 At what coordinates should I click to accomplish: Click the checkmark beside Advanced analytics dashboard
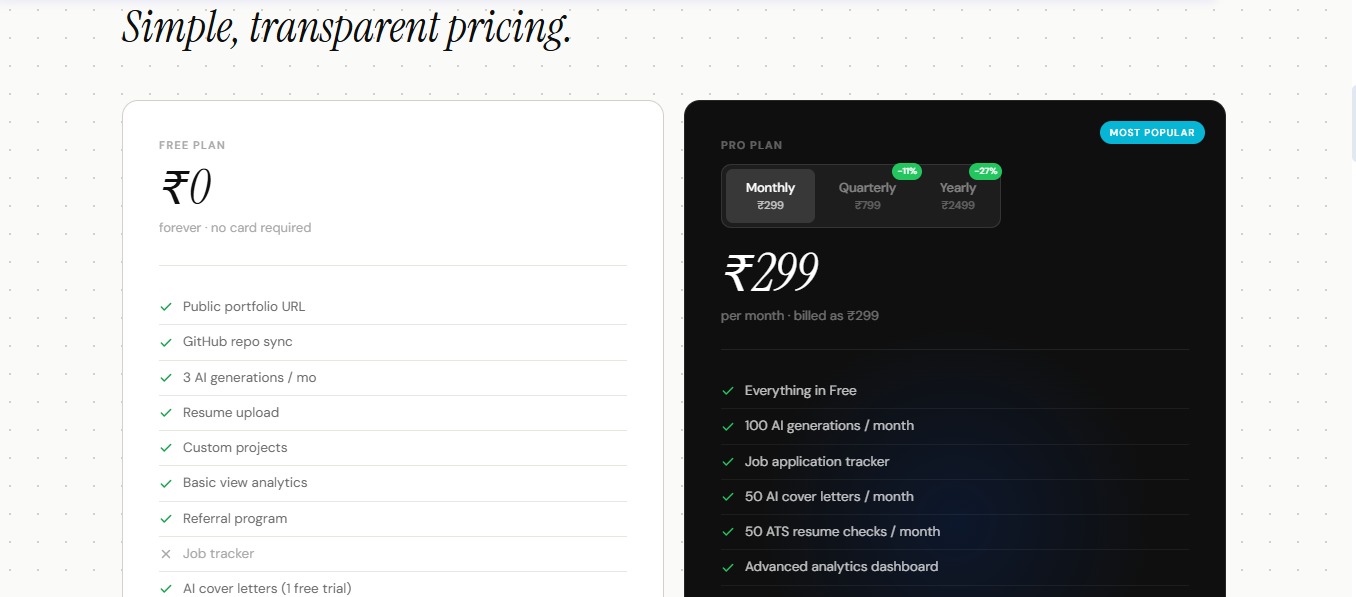point(728,567)
